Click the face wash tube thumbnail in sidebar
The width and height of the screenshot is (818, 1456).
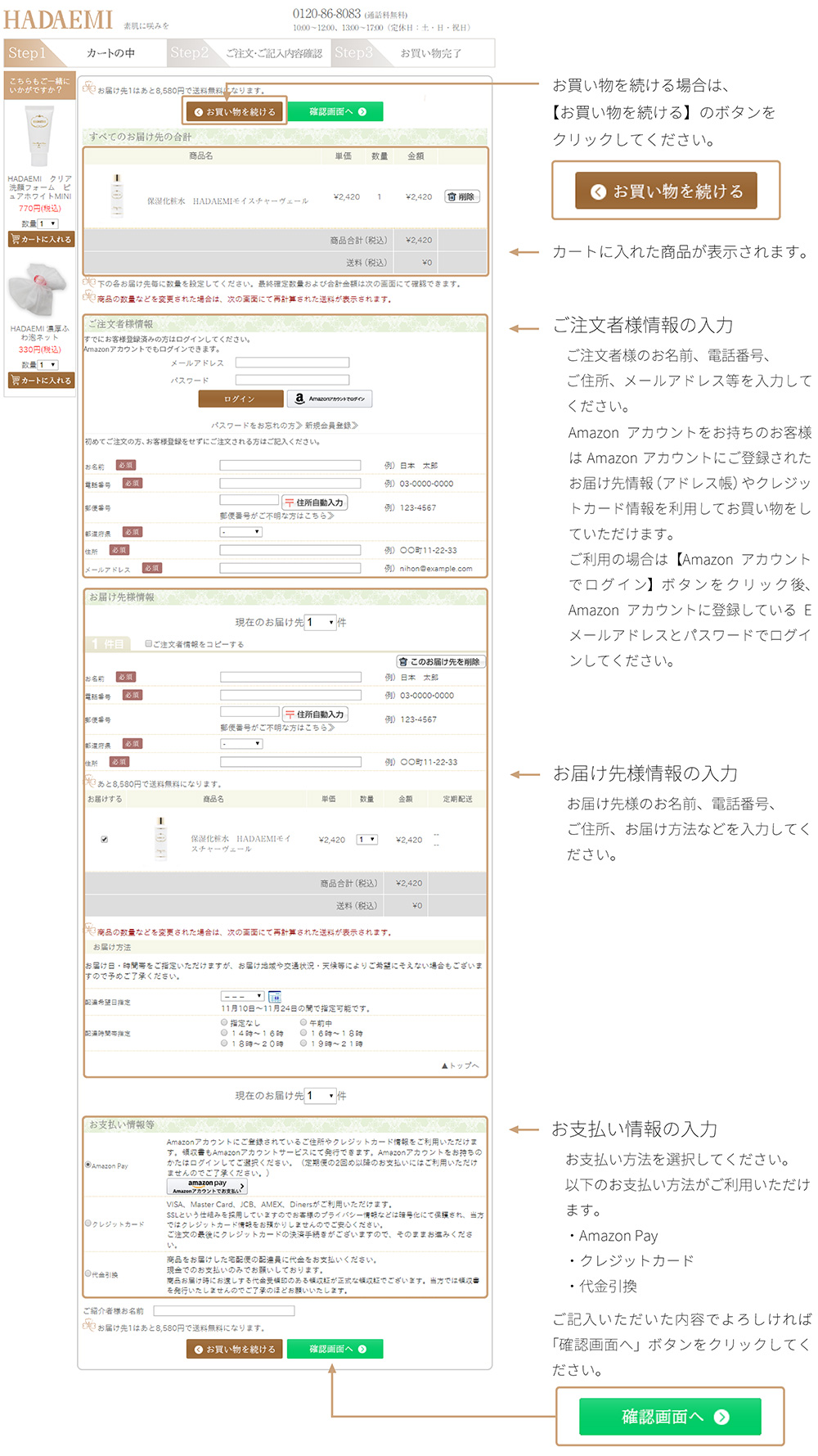[x=39, y=136]
